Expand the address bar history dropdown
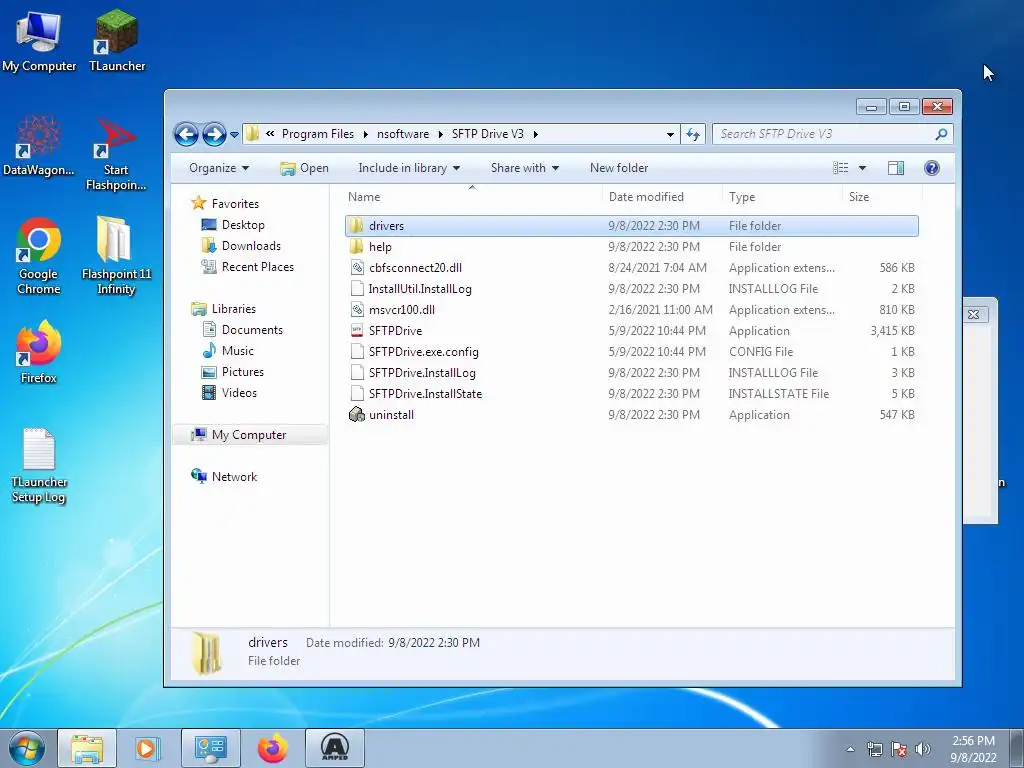This screenshot has width=1024, height=768. click(670, 135)
